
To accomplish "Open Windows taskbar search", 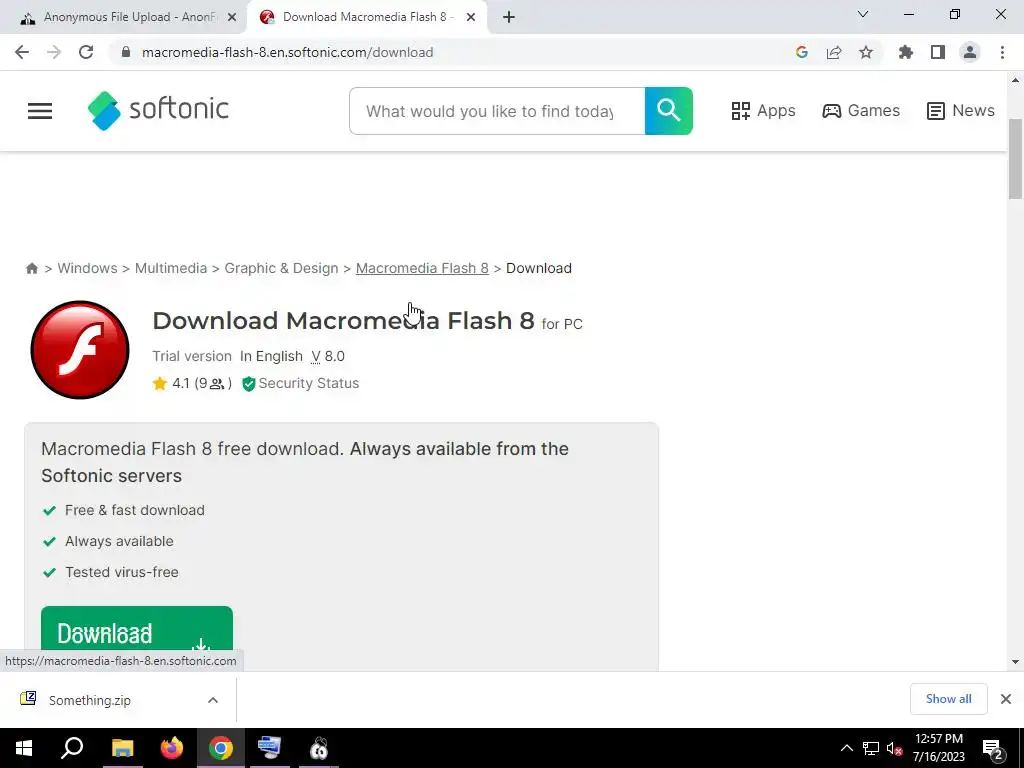I will tap(72, 748).
